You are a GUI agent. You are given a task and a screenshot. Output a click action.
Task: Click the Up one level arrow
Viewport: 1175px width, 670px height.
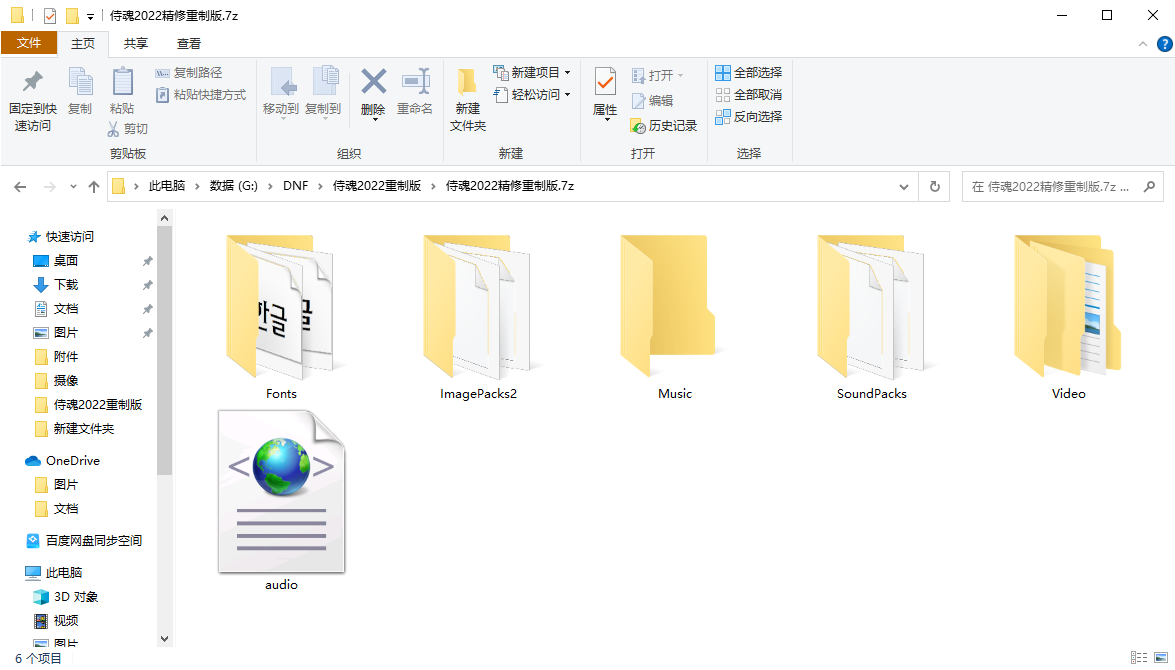(94, 187)
